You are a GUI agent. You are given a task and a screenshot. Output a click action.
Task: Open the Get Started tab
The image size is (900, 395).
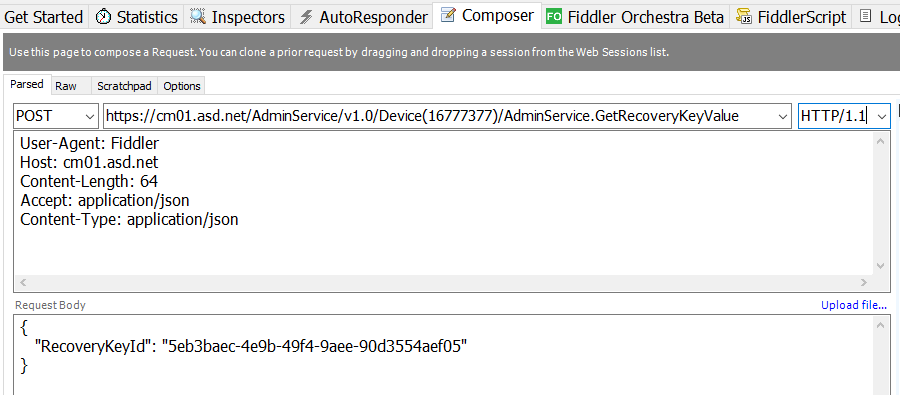[43, 17]
